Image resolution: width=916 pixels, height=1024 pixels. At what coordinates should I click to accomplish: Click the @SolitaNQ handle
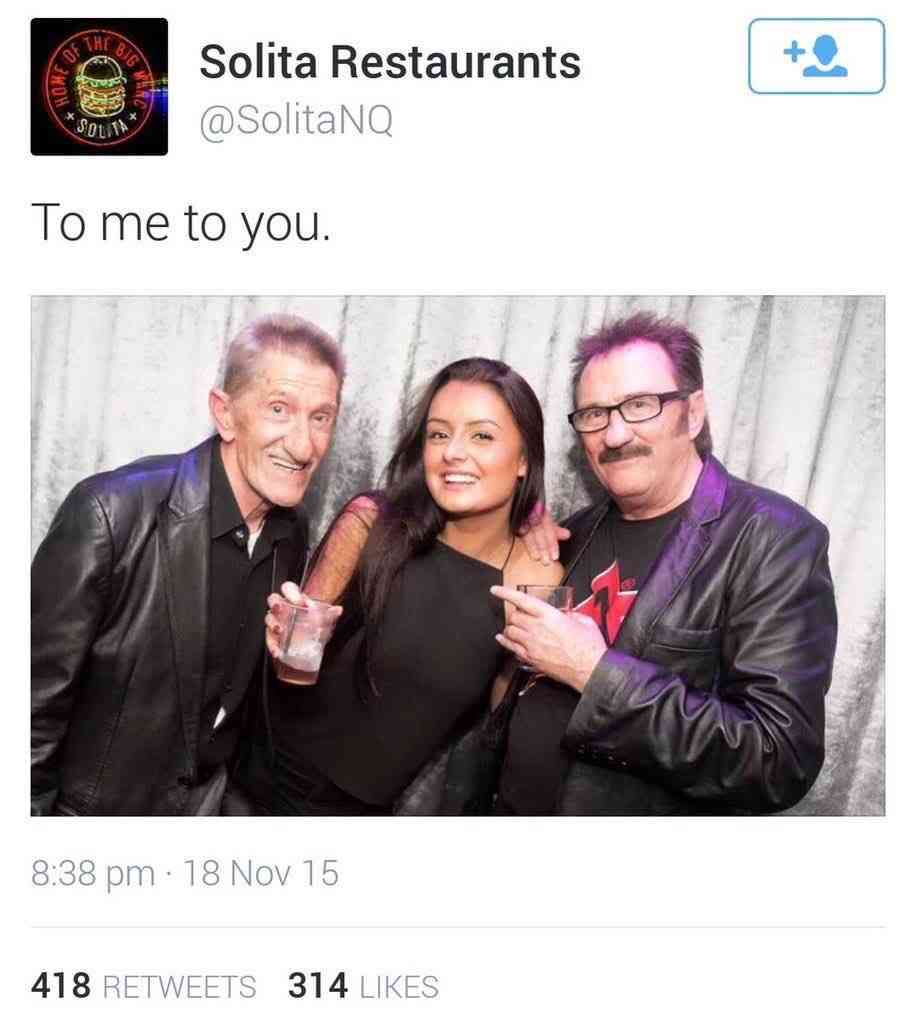pos(296,120)
